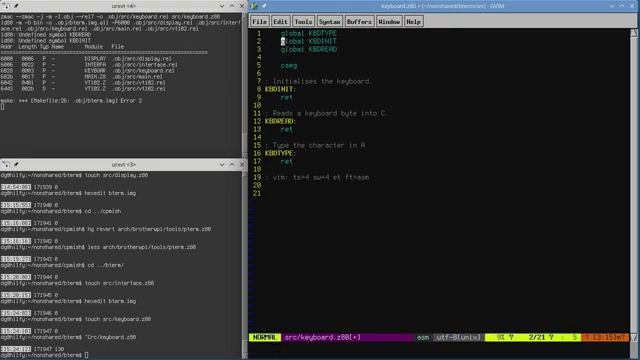This screenshot has height=360, width=640.
Task: Click the scroll-up arrow of GVIM scrollbar
Action: (x=633, y=33)
